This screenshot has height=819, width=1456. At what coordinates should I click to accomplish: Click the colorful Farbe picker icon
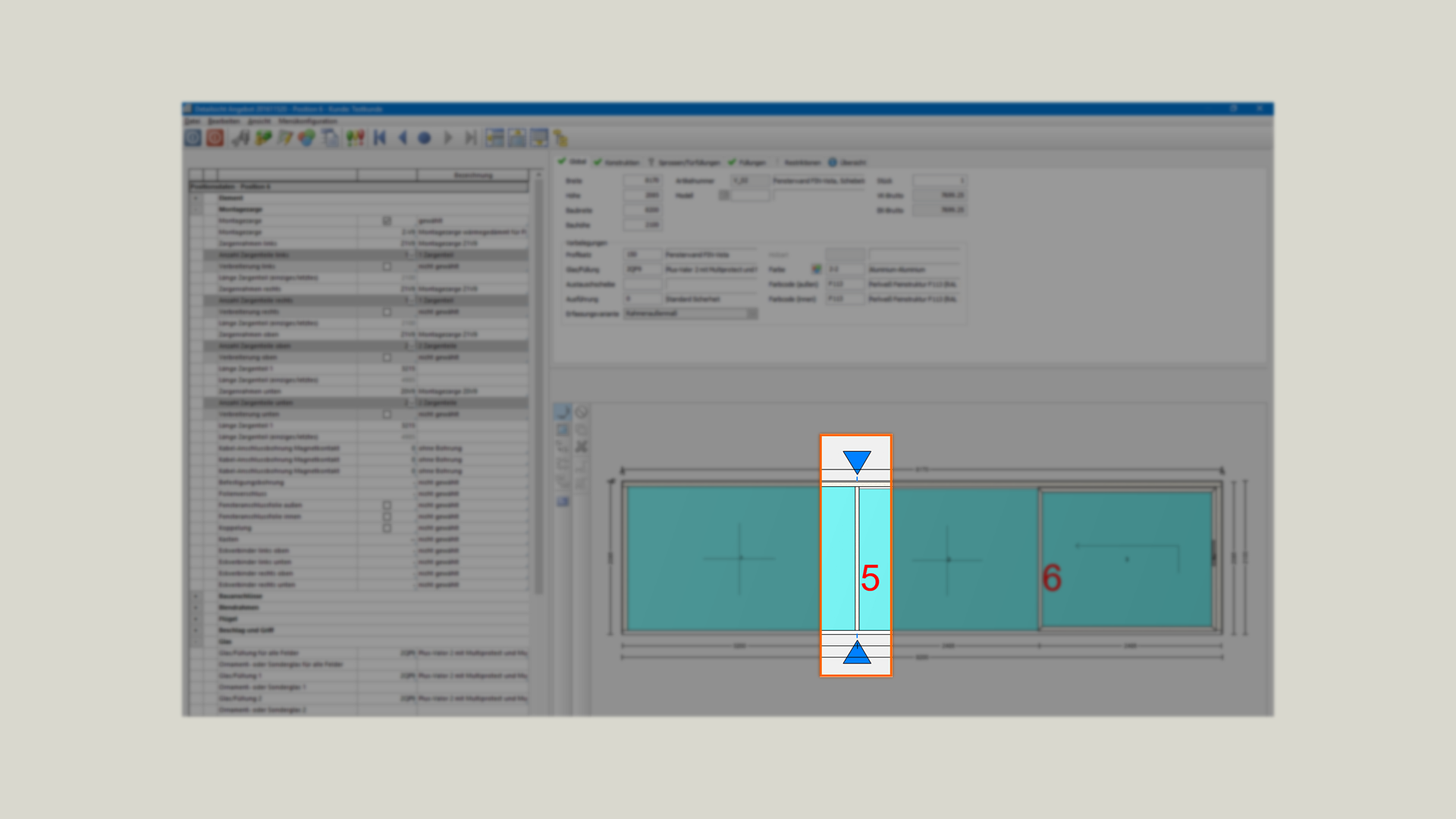click(816, 269)
